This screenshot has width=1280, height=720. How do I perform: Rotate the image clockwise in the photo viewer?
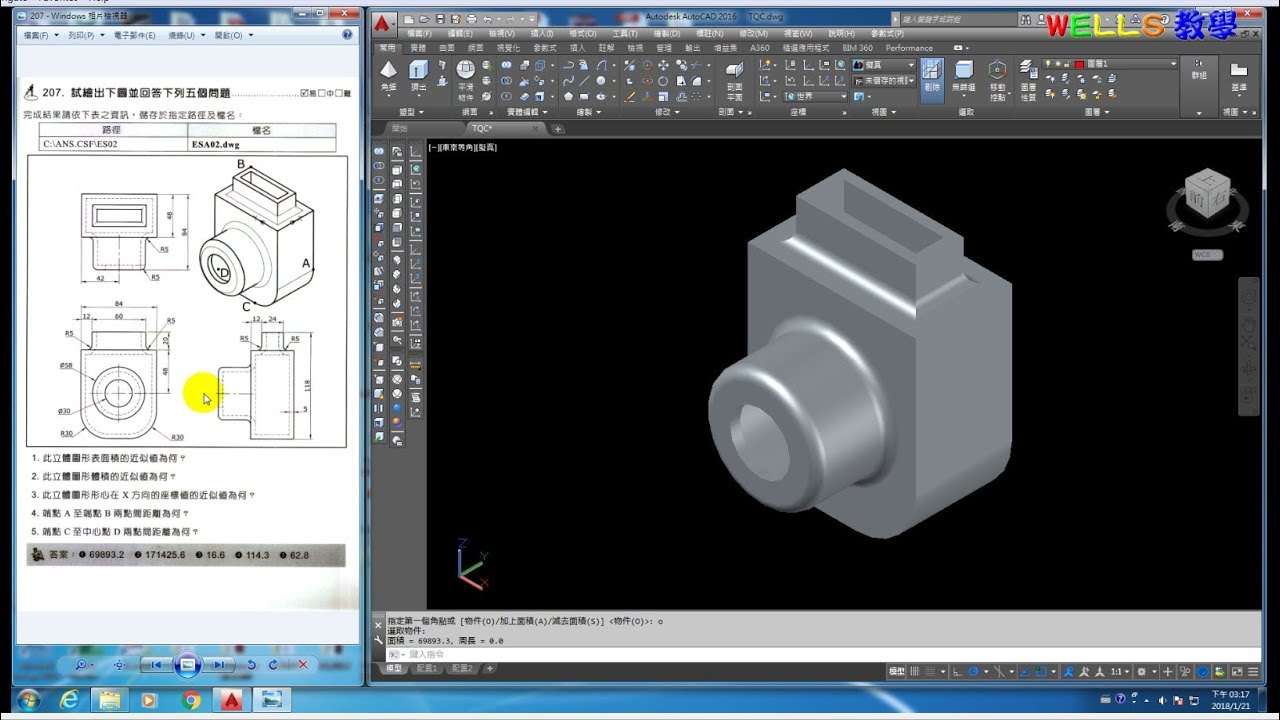(275, 664)
